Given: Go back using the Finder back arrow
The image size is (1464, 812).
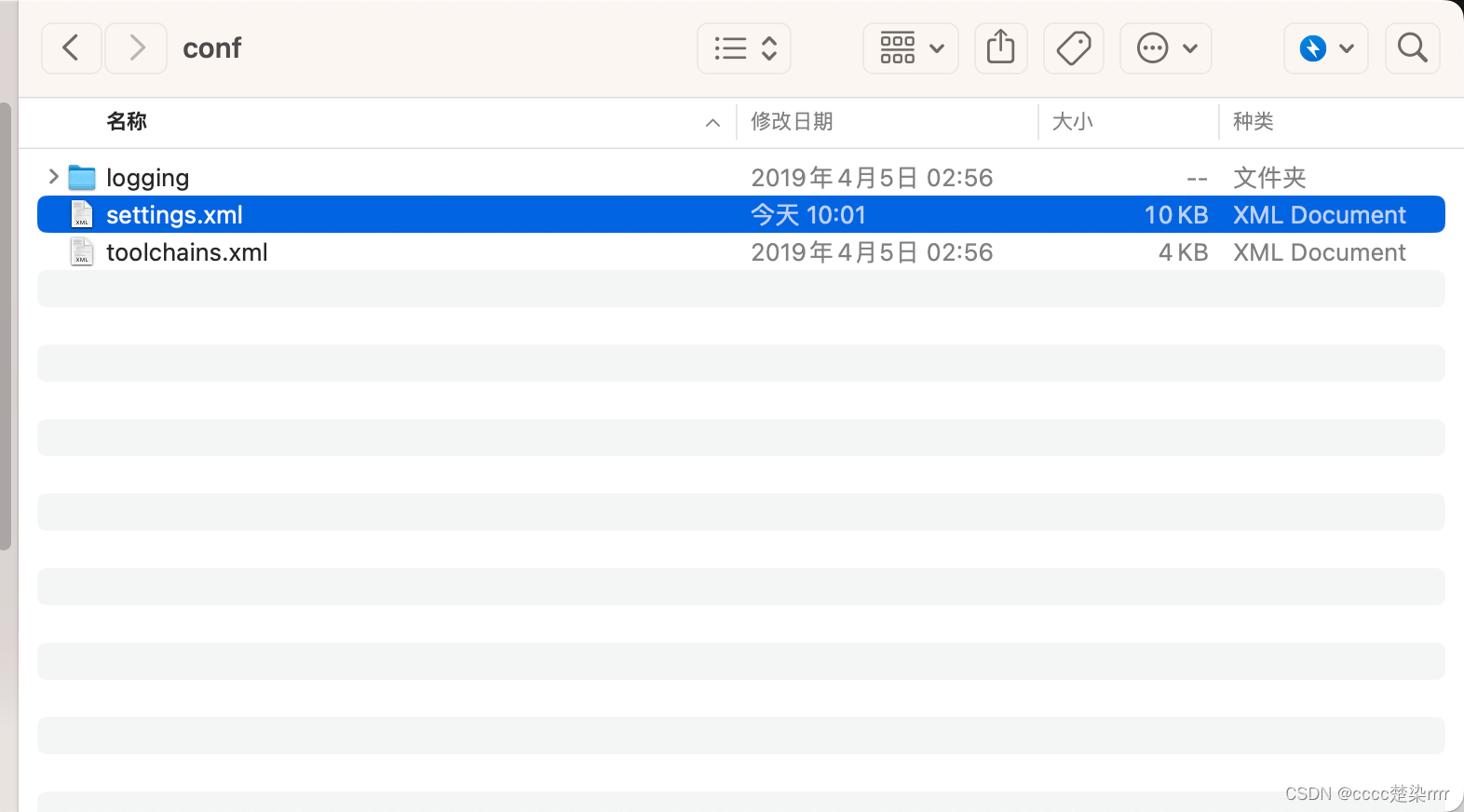Looking at the screenshot, I should (71, 47).
